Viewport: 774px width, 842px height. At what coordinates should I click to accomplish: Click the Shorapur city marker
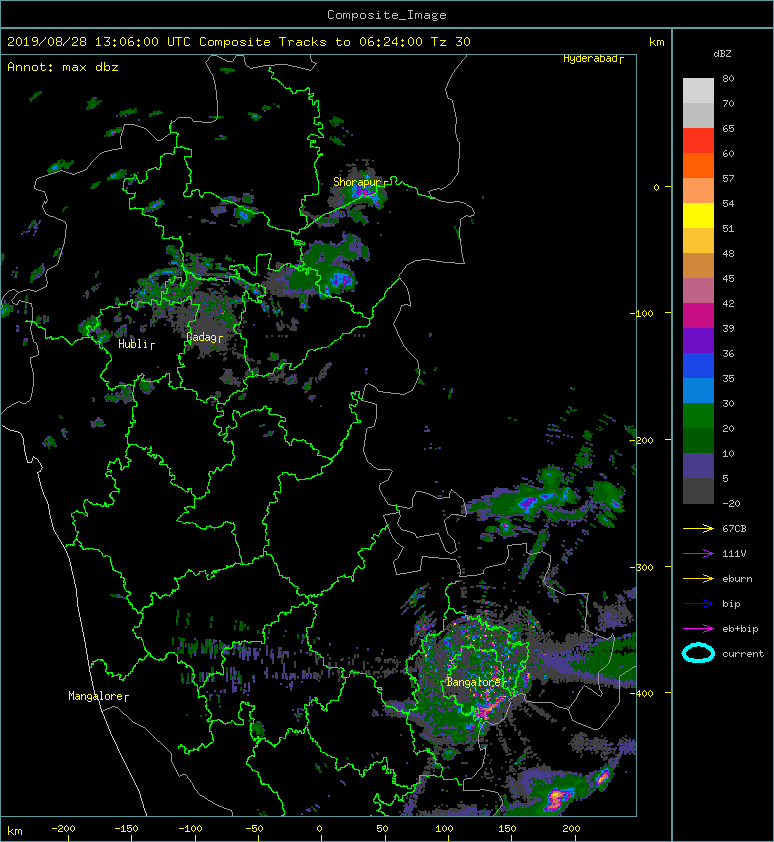tap(360, 182)
